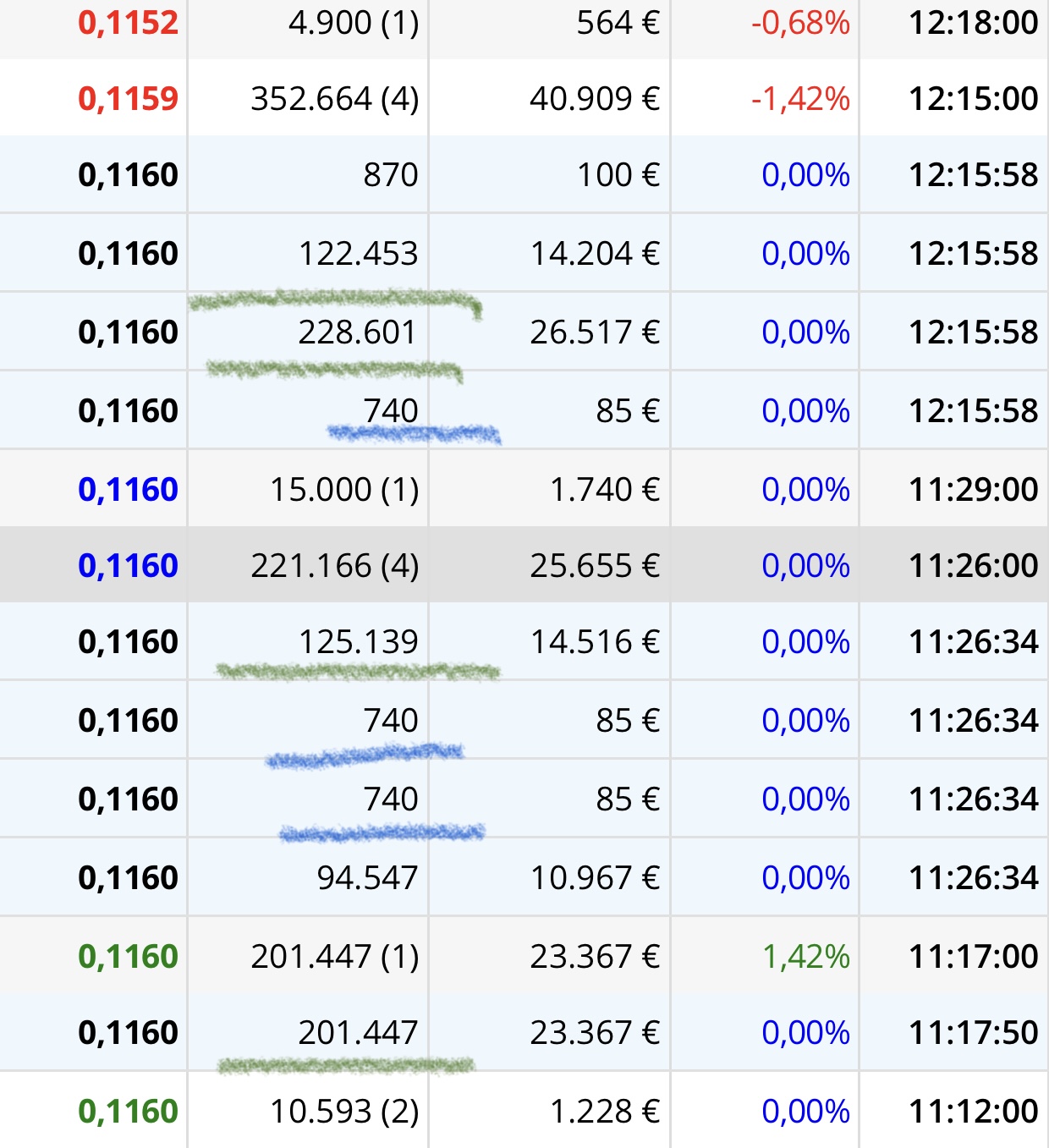
Task: Select the time 11:12:00
Action: click(x=974, y=1112)
